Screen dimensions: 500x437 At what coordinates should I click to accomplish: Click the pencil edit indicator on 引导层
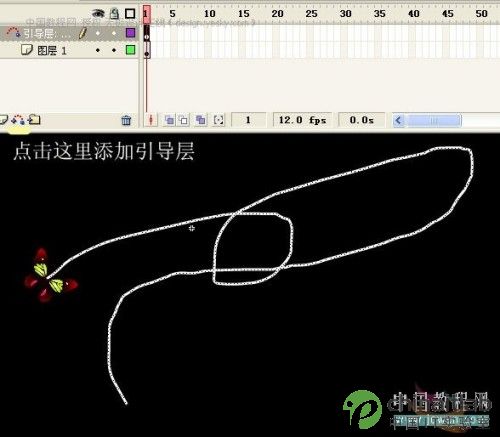click(x=83, y=33)
